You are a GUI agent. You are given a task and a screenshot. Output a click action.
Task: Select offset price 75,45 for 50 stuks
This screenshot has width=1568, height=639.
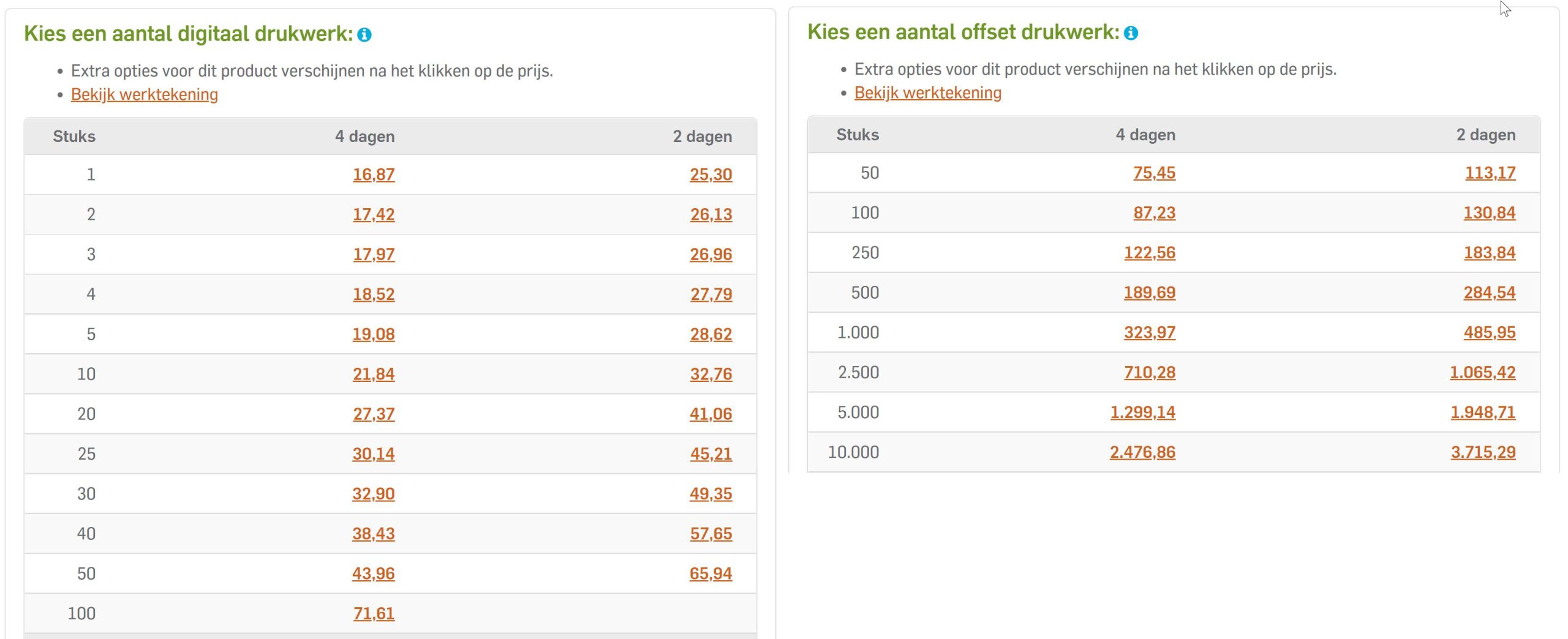click(1154, 173)
